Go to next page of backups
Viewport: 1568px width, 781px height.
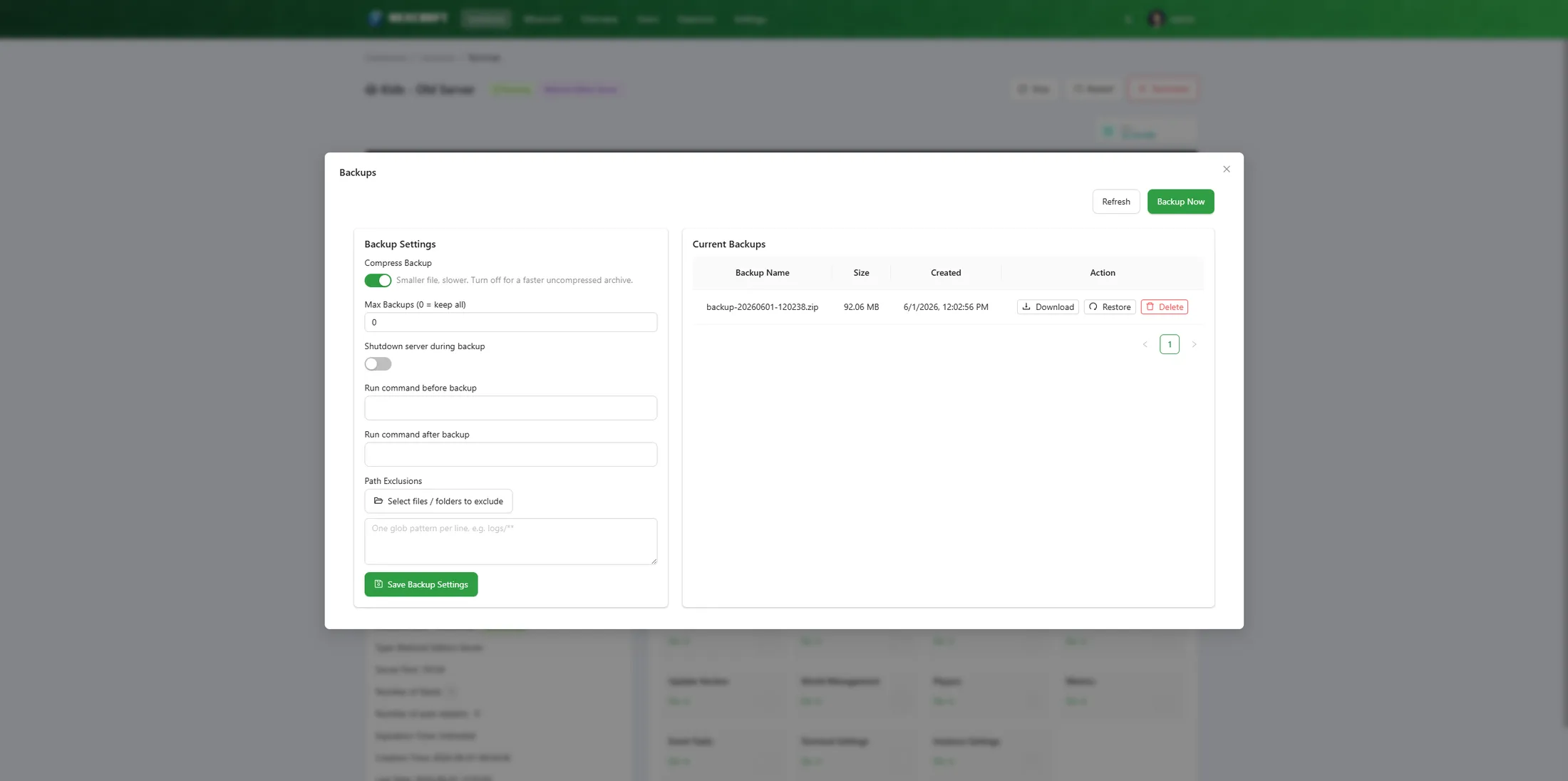pos(1194,344)
